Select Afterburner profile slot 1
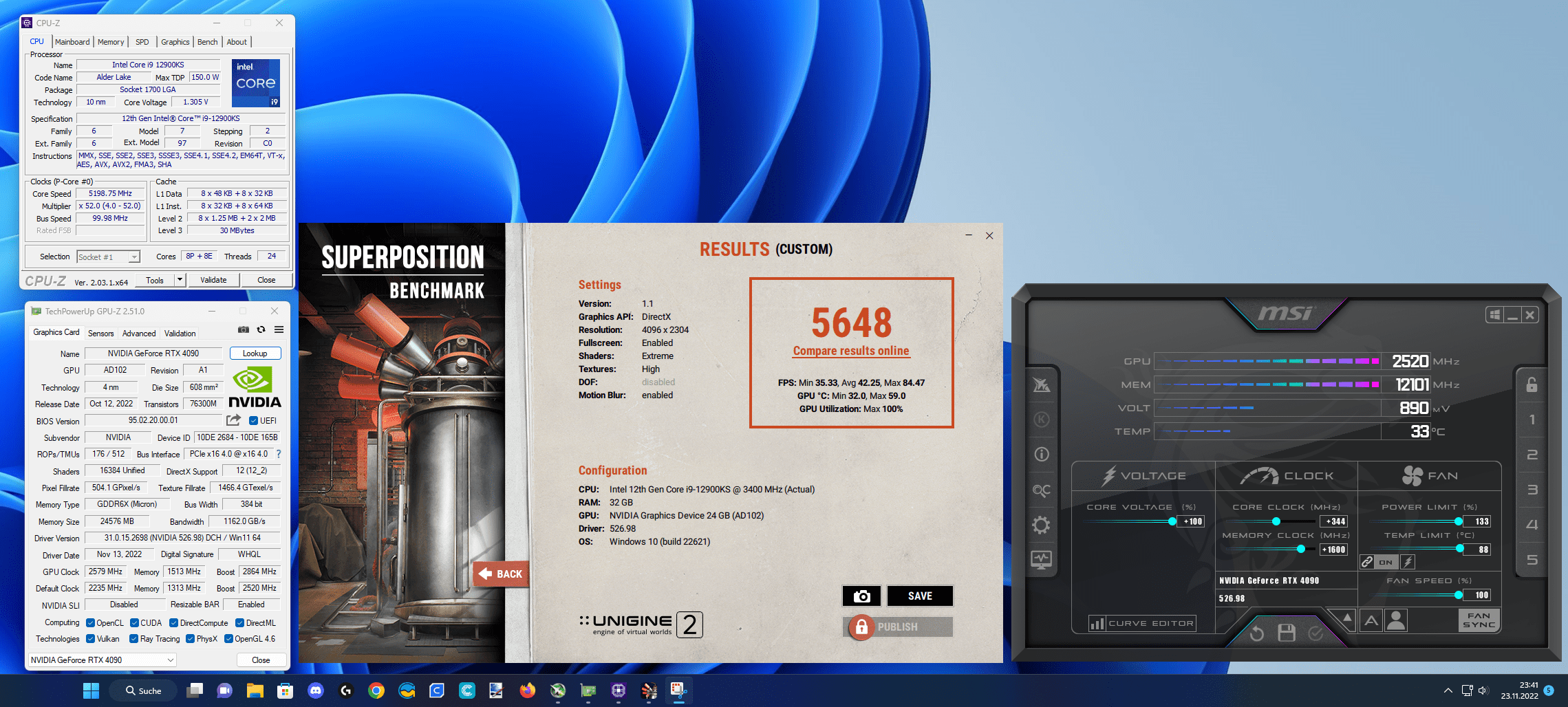Image resolution: width=1568 pixels, height=707 pixels. coord(1532,420)
